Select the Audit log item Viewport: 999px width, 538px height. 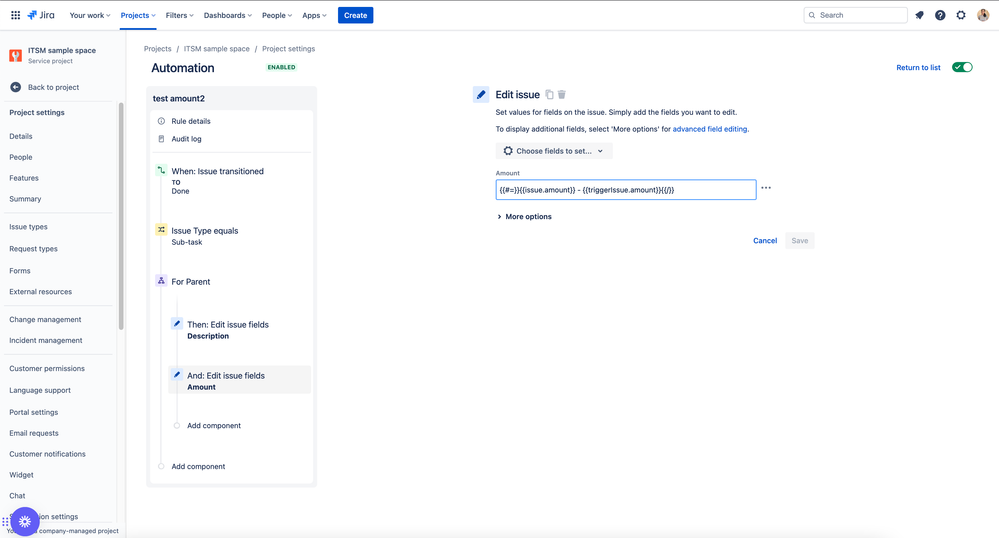186,139
